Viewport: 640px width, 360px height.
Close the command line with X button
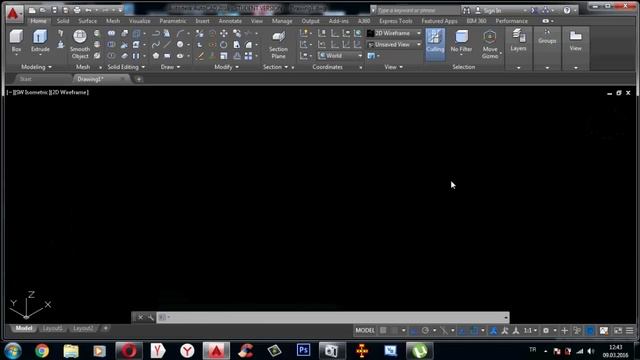(140, 317)
